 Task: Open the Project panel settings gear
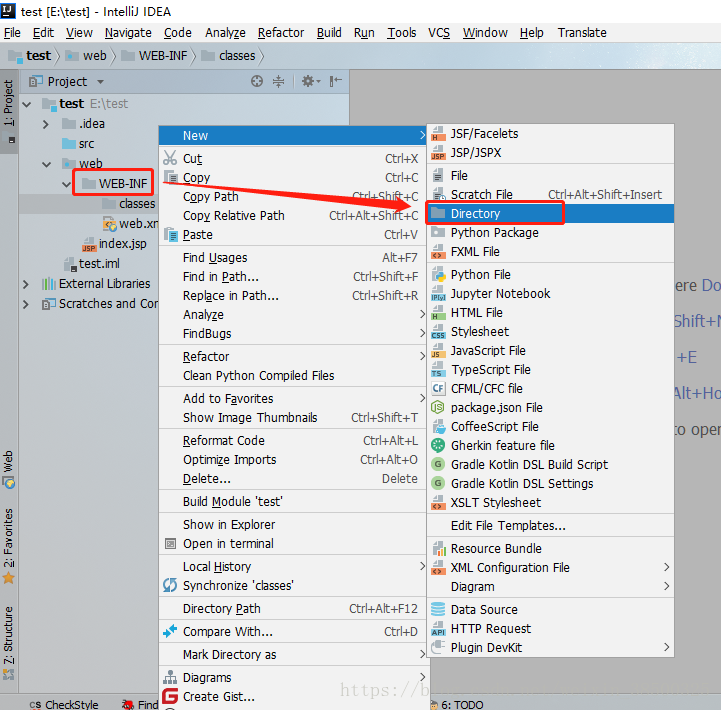tap(310, 81)
